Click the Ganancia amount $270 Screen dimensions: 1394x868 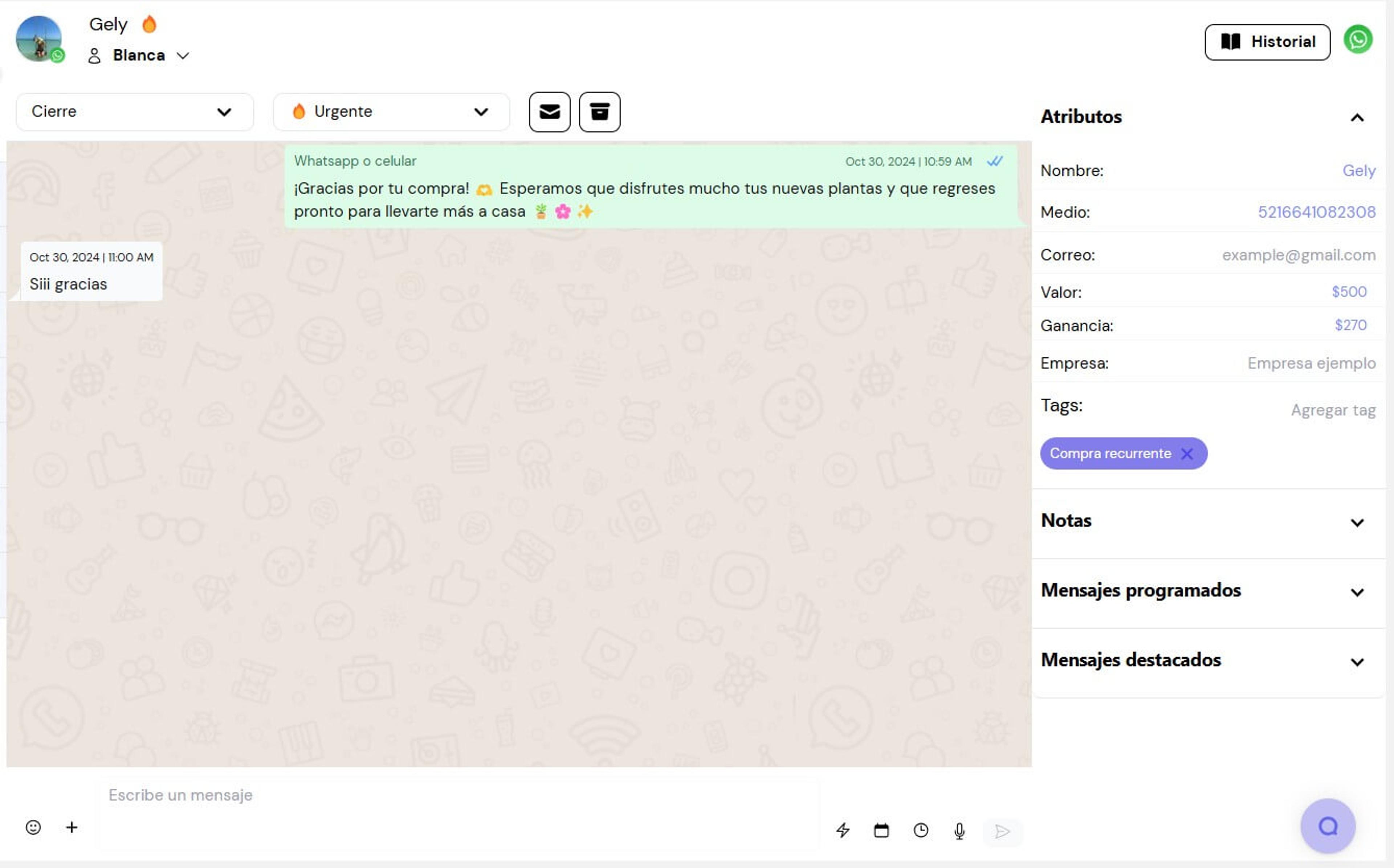pyautogui.click(x=1350, y=325)
